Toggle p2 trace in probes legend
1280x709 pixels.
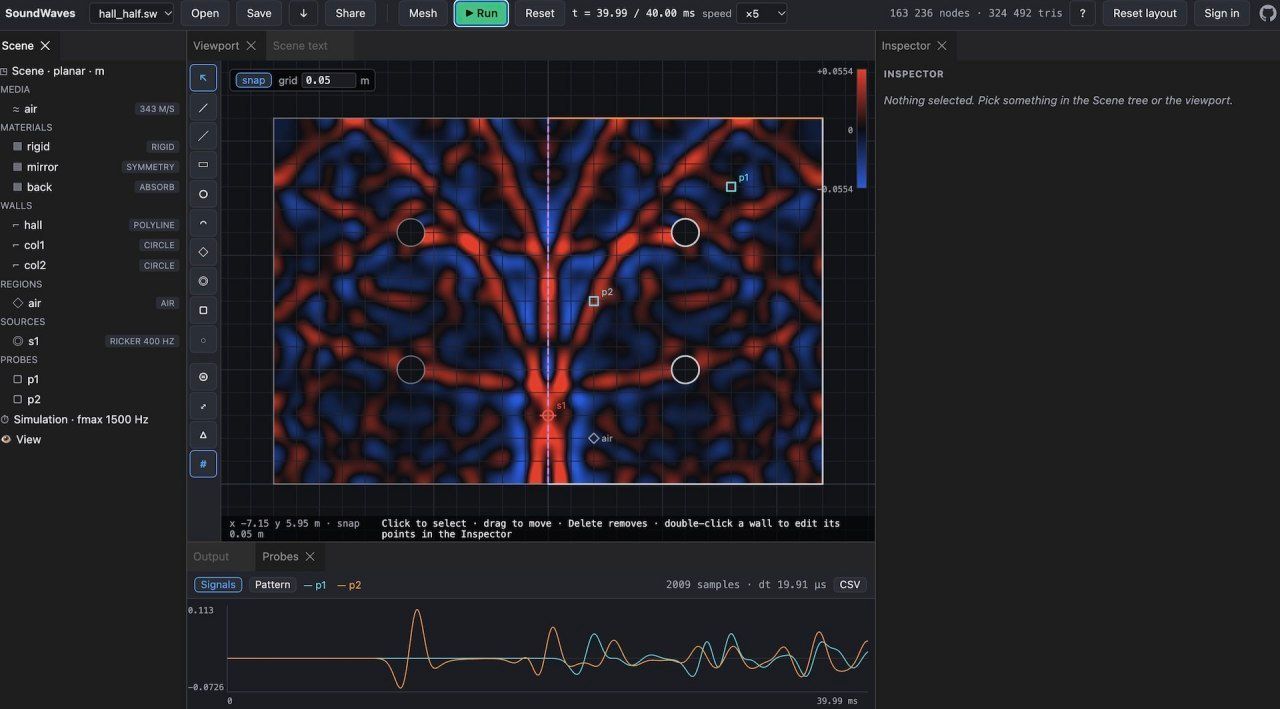[349, 585]
